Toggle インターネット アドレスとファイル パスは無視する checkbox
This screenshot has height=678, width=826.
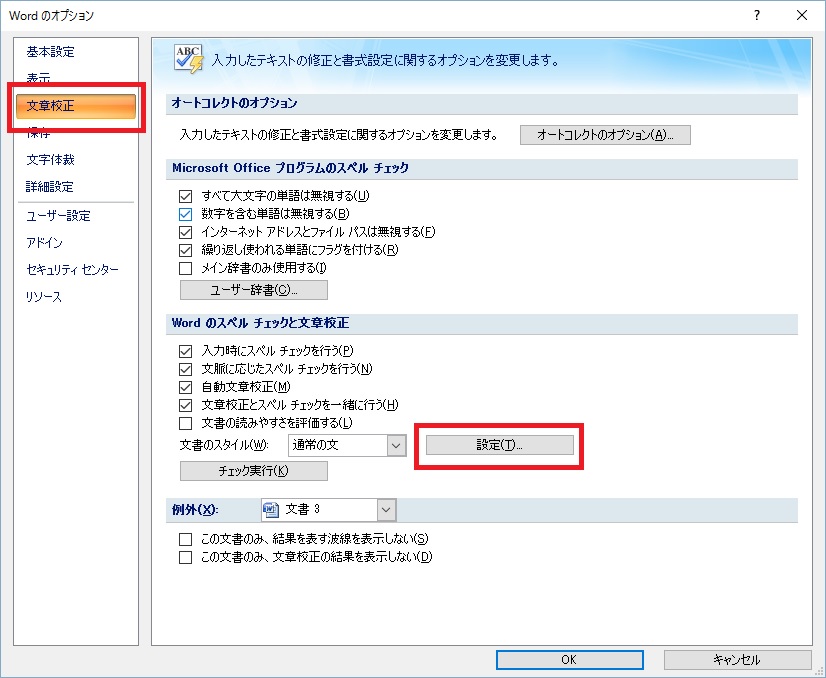[185, 232]
